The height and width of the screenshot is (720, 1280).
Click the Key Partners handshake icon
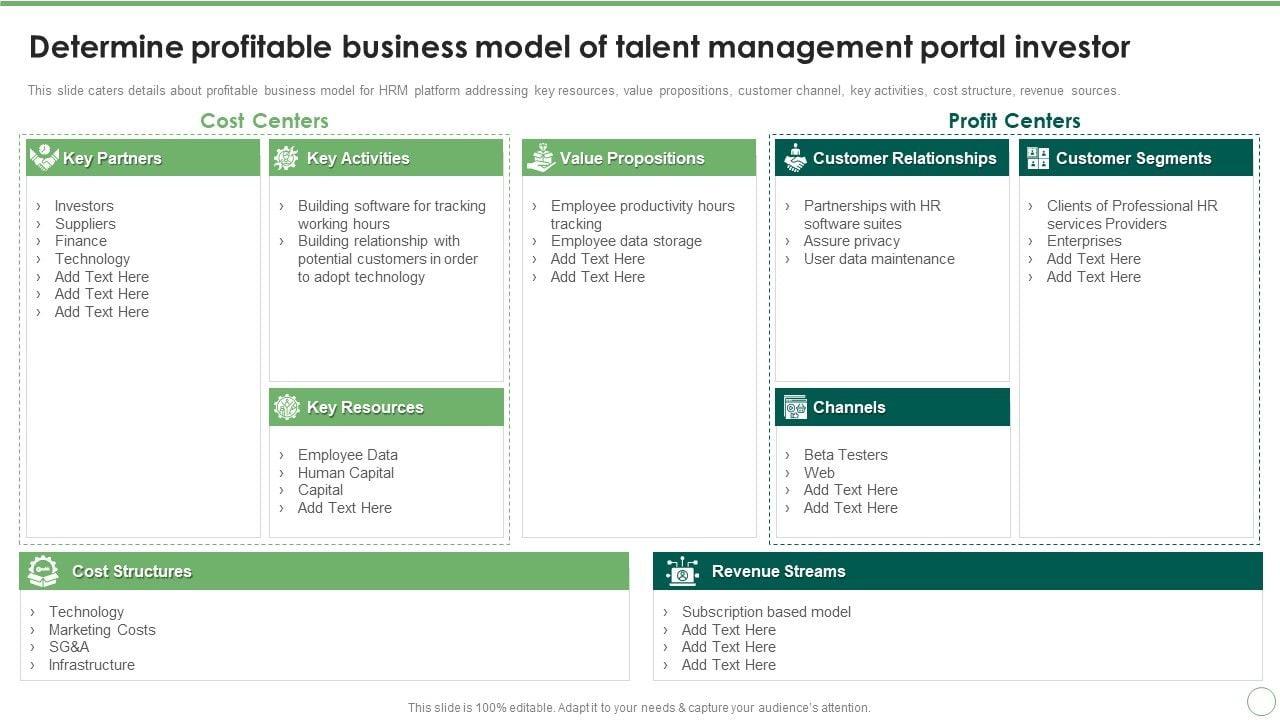pyautogui.click(x=44, y=157)
